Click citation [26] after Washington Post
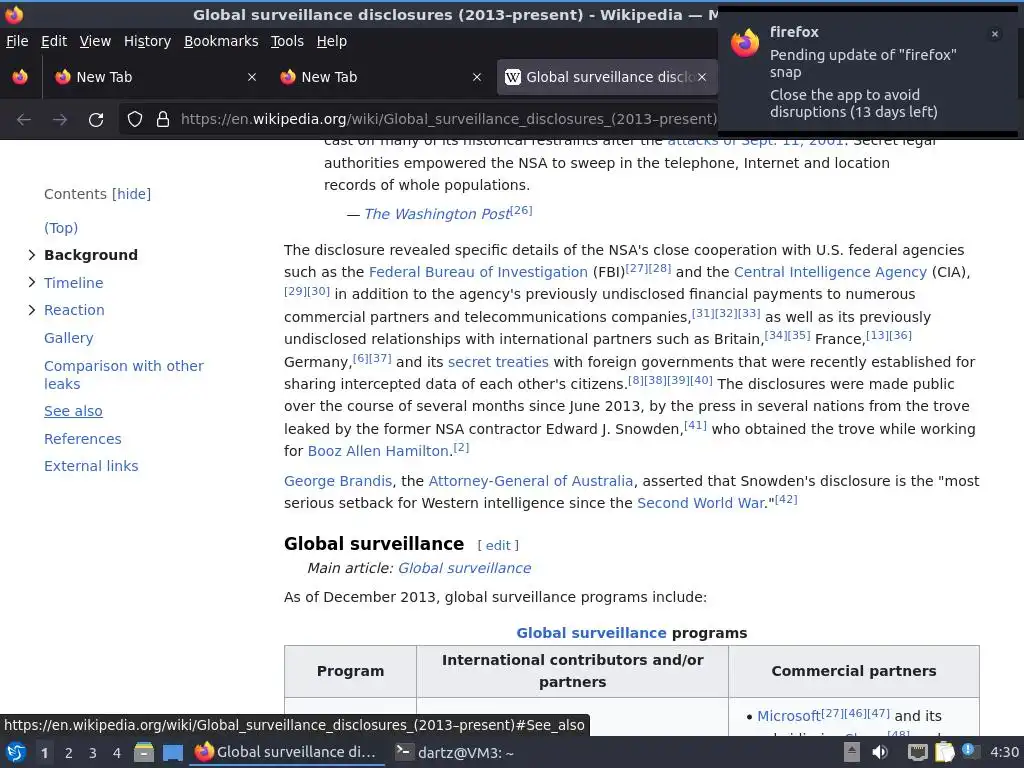This screenshot has width=1024, height=768. (x=521, y=210)
